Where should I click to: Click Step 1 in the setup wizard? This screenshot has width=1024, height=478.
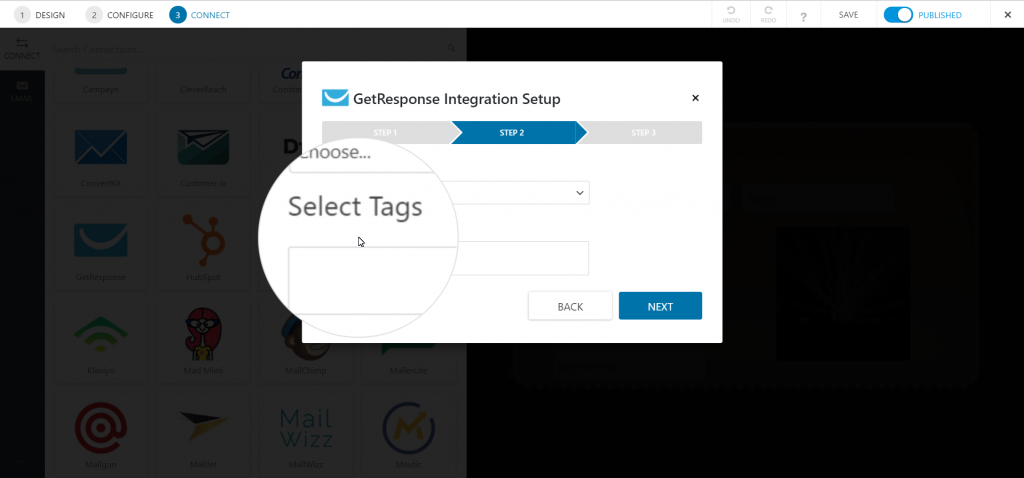click(385, 133)
